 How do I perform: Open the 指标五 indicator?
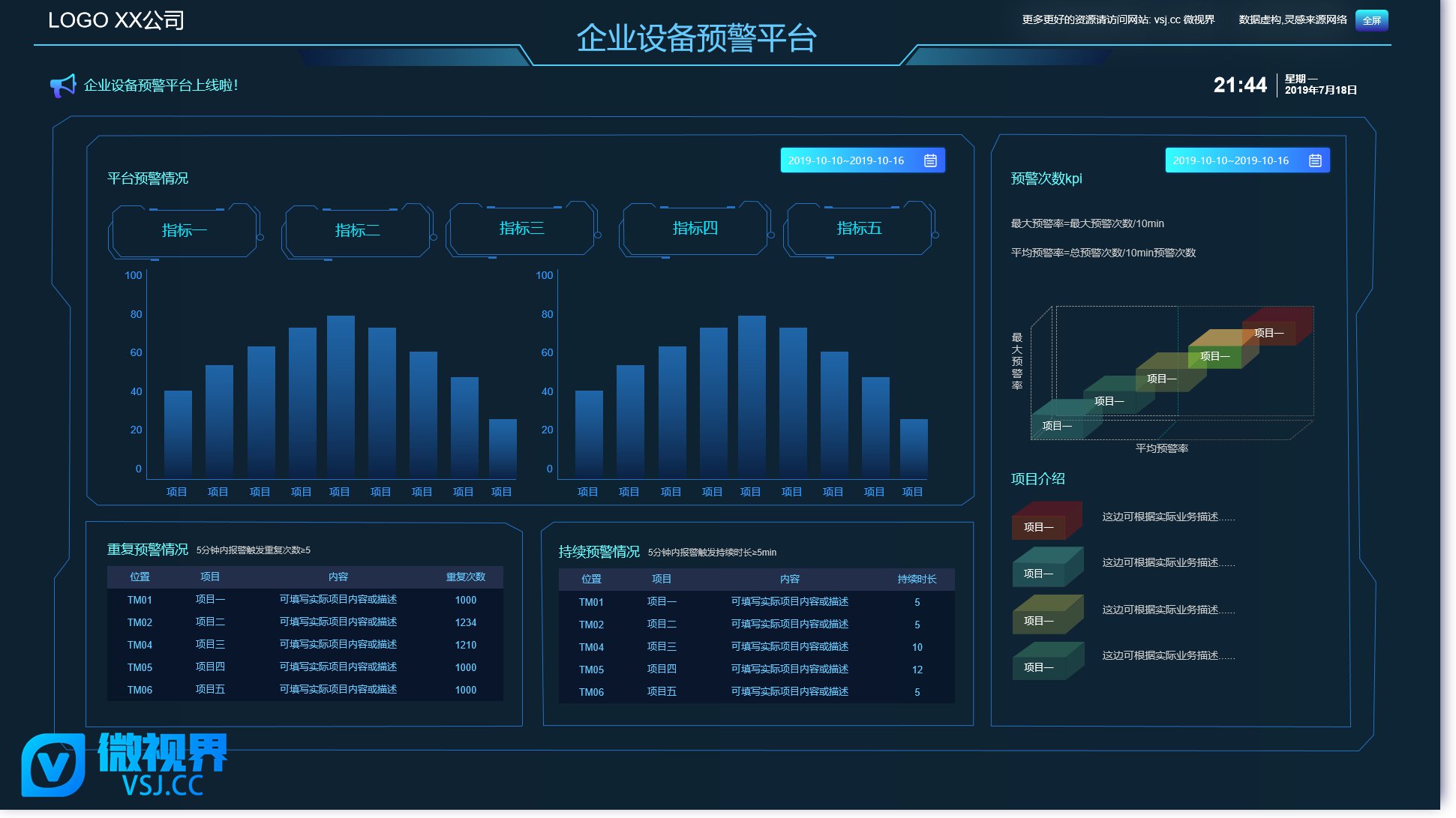coord(859,229)
